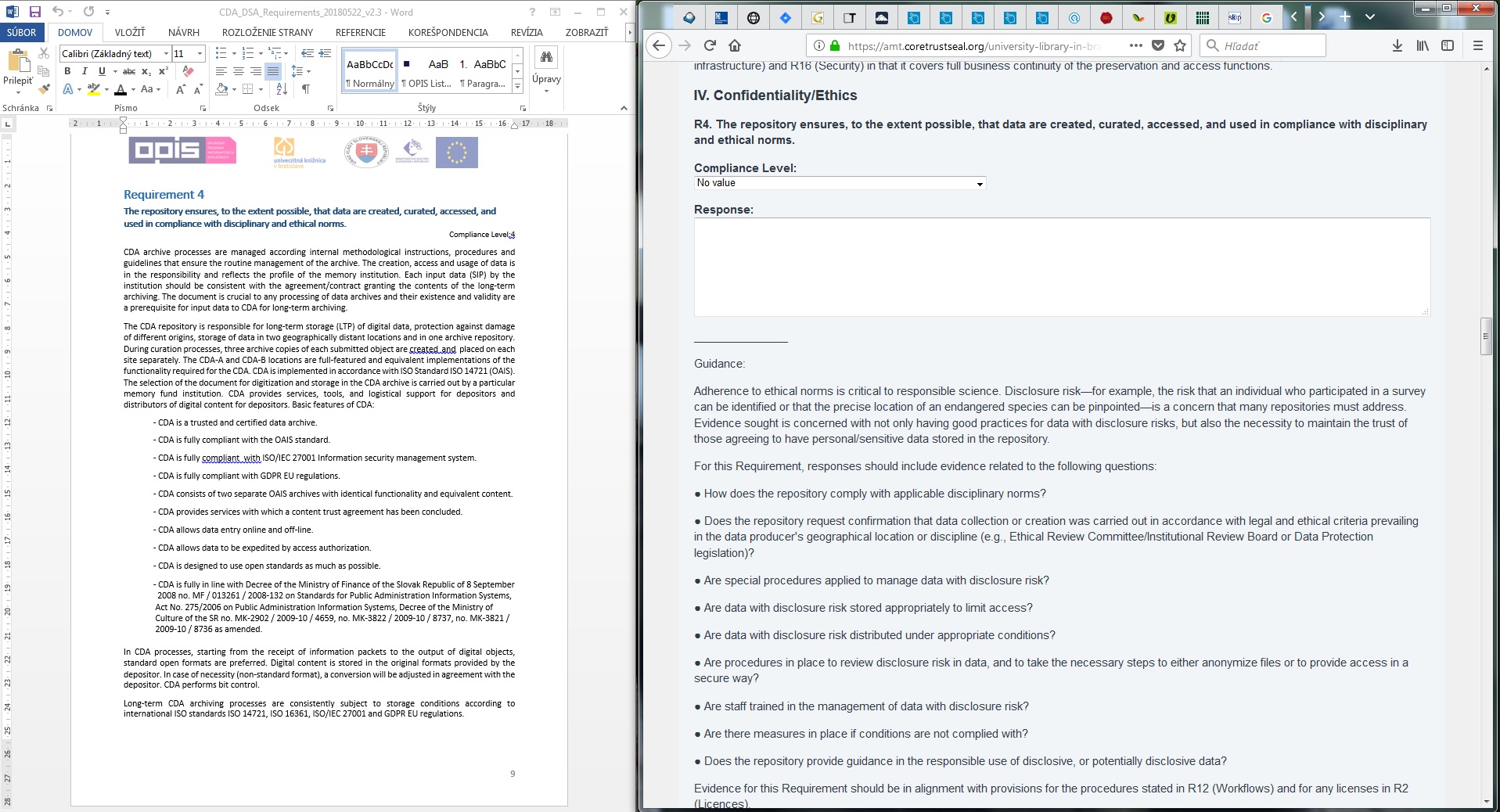The width and height of the screenshot is (1500, 812).
Task: Open the REVÍZIA ribbon tab
Action: pyautogui.click(x=527, y=32)
